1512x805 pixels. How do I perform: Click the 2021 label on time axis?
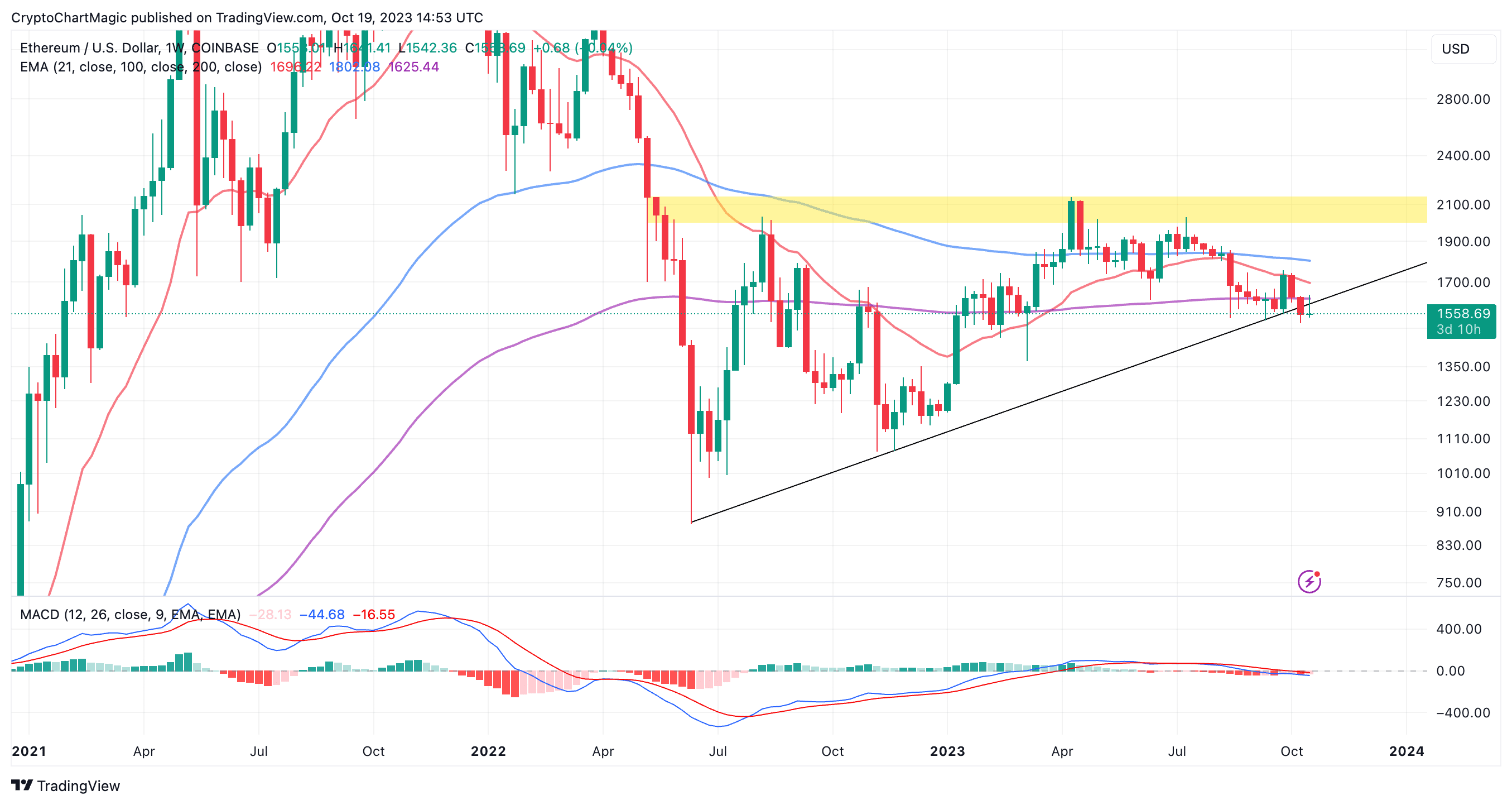click(29, 751)
